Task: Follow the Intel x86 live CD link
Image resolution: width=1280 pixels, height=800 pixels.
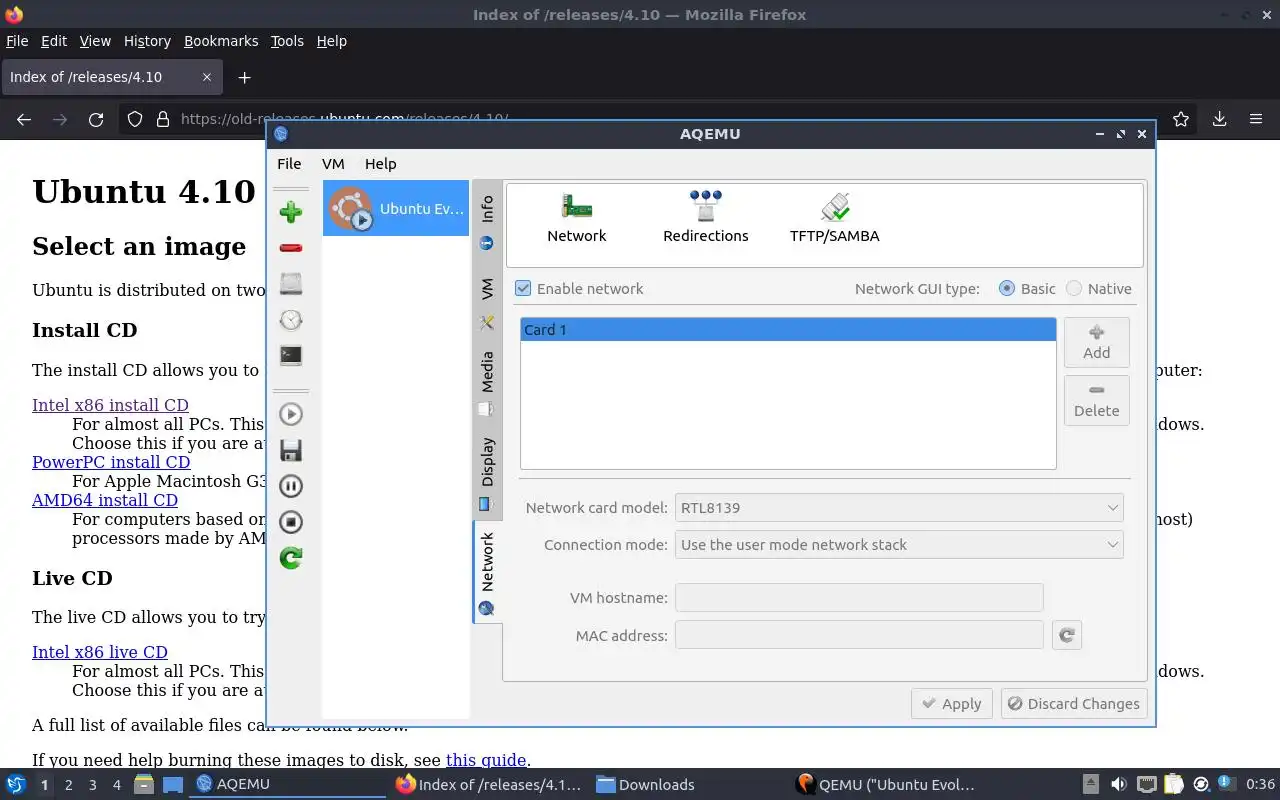Action: click(x=100, y=652)
